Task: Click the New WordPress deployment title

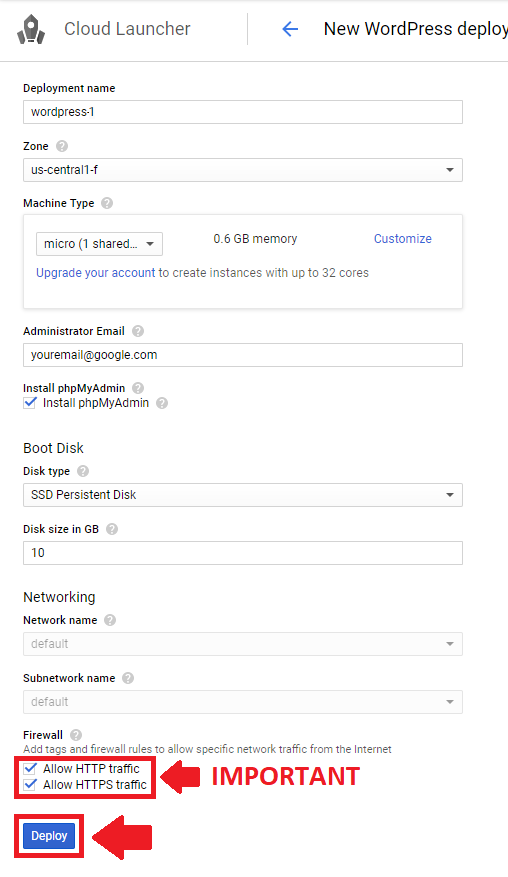Action: (416, 29)
